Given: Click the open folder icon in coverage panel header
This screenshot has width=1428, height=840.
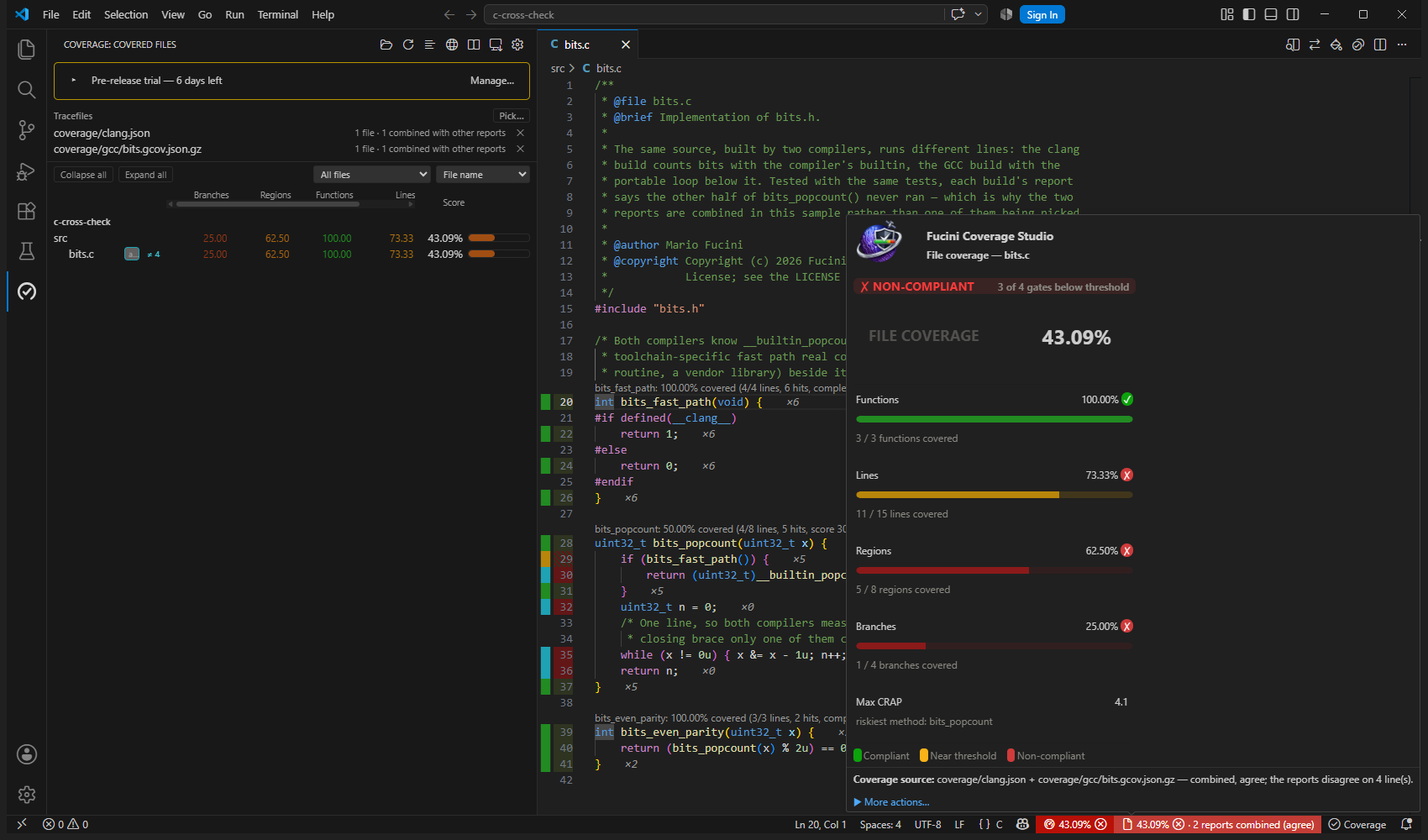Looking at the screenshot, I should (x=386, y=45).
